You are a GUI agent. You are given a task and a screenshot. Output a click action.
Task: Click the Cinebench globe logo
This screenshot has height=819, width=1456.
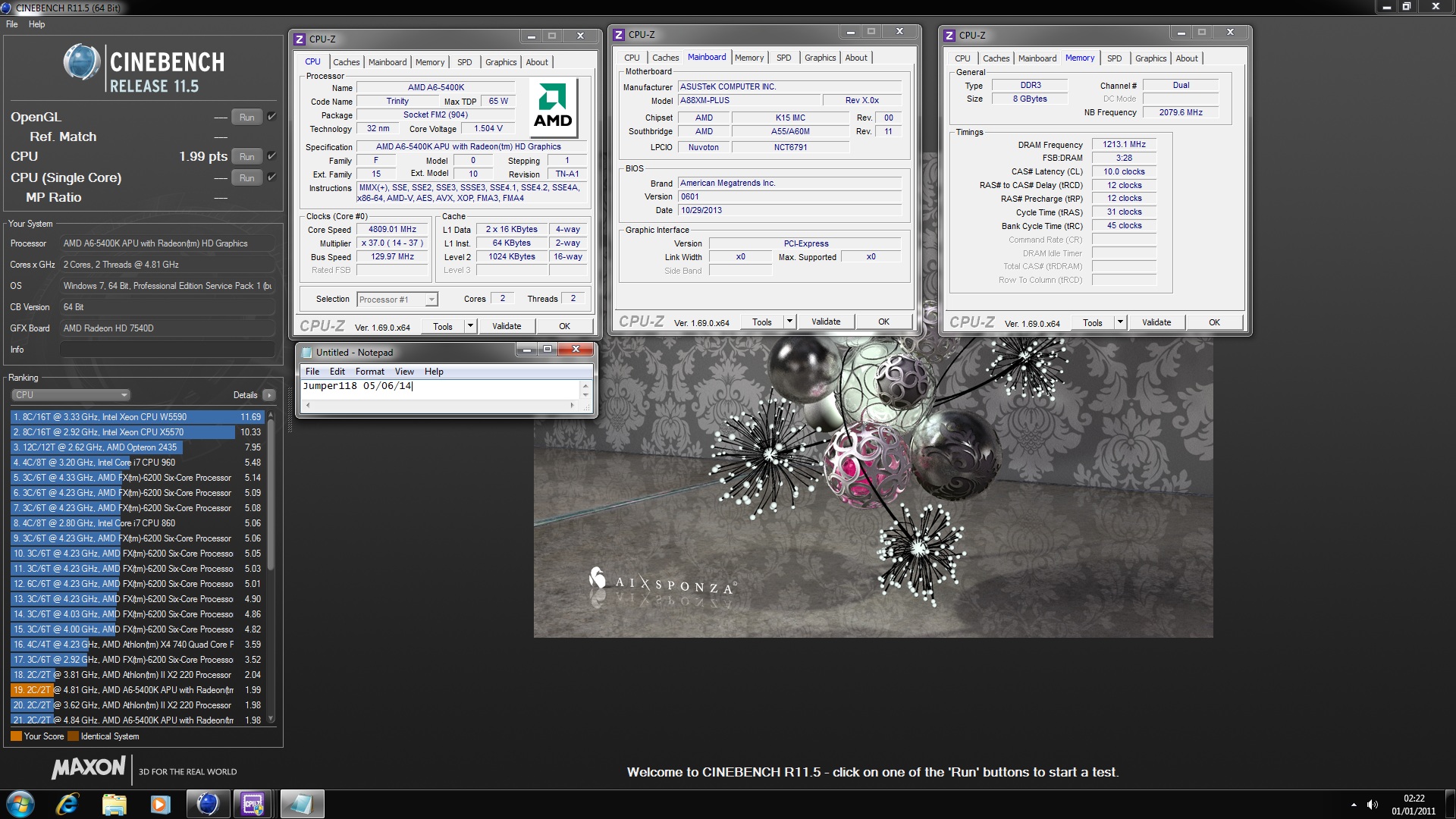(82, 62)
